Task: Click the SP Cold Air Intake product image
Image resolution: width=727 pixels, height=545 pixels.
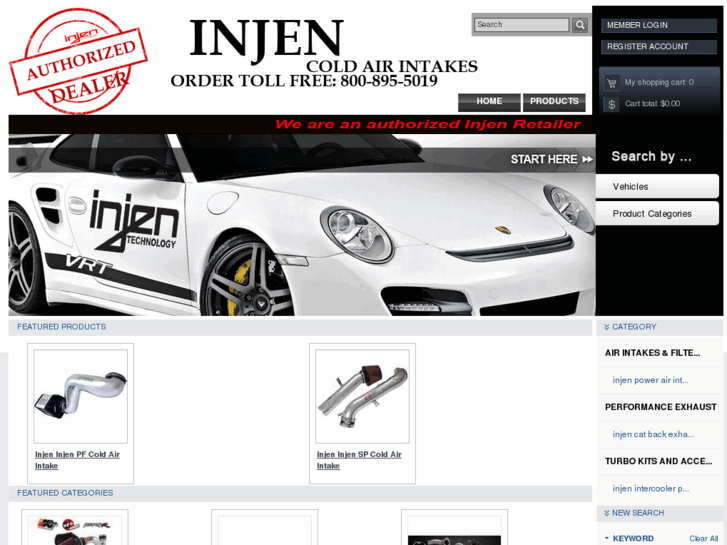Action: [x=363, y=396]
